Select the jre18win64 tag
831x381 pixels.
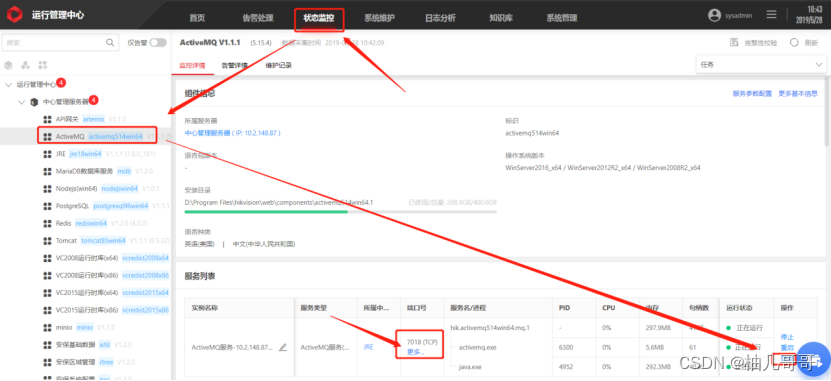pos(85,154)
